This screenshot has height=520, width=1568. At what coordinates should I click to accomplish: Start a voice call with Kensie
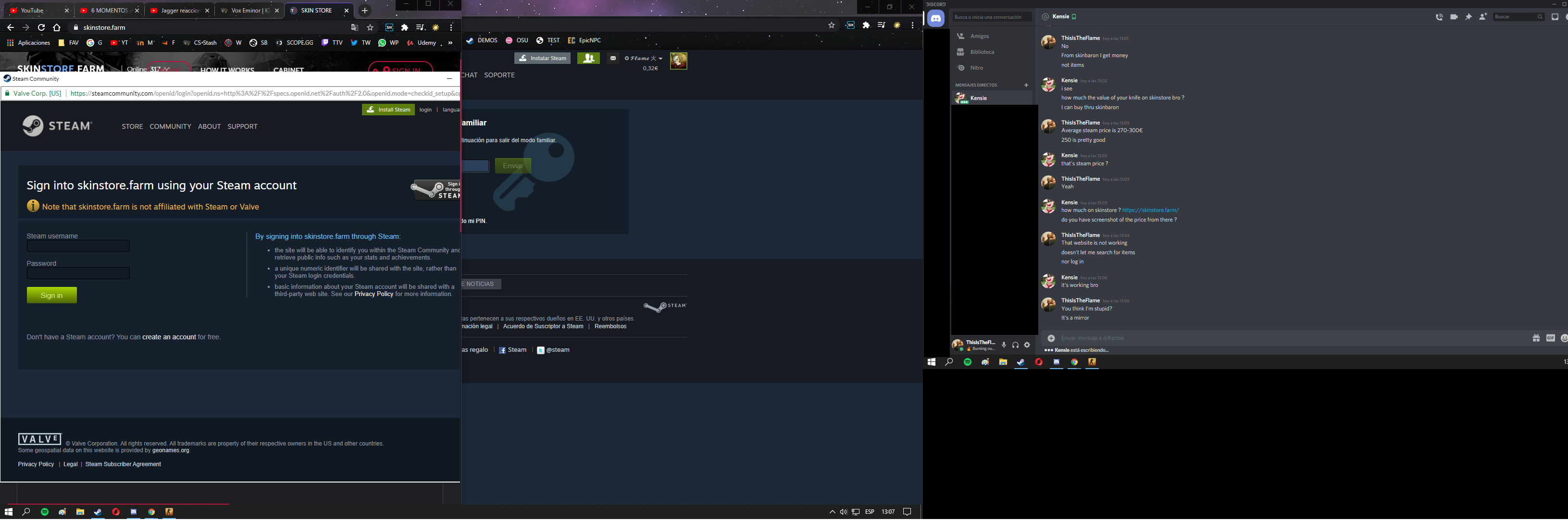tap(1439, 17)
